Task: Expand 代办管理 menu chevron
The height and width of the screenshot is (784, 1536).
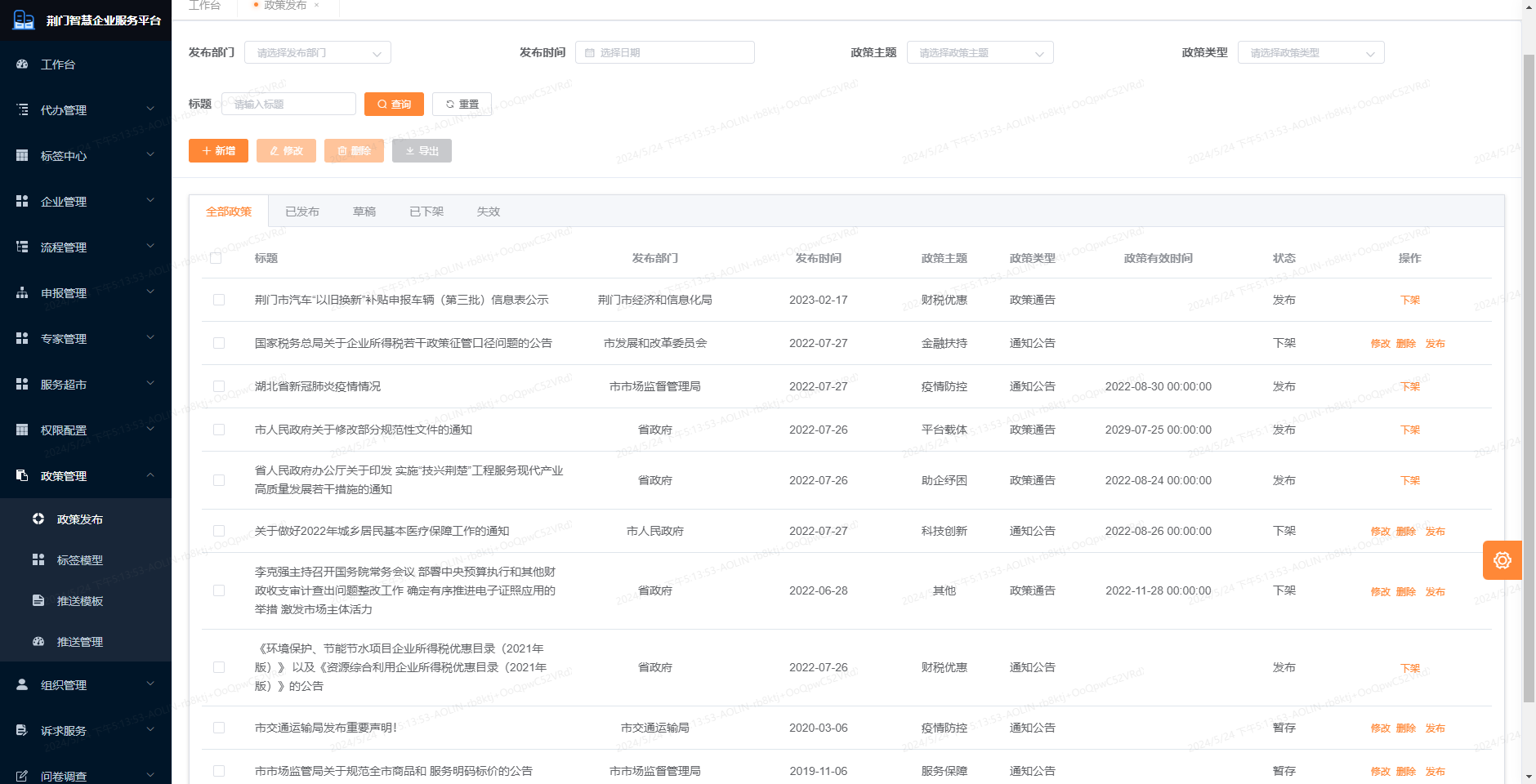Action: [150, 109]
